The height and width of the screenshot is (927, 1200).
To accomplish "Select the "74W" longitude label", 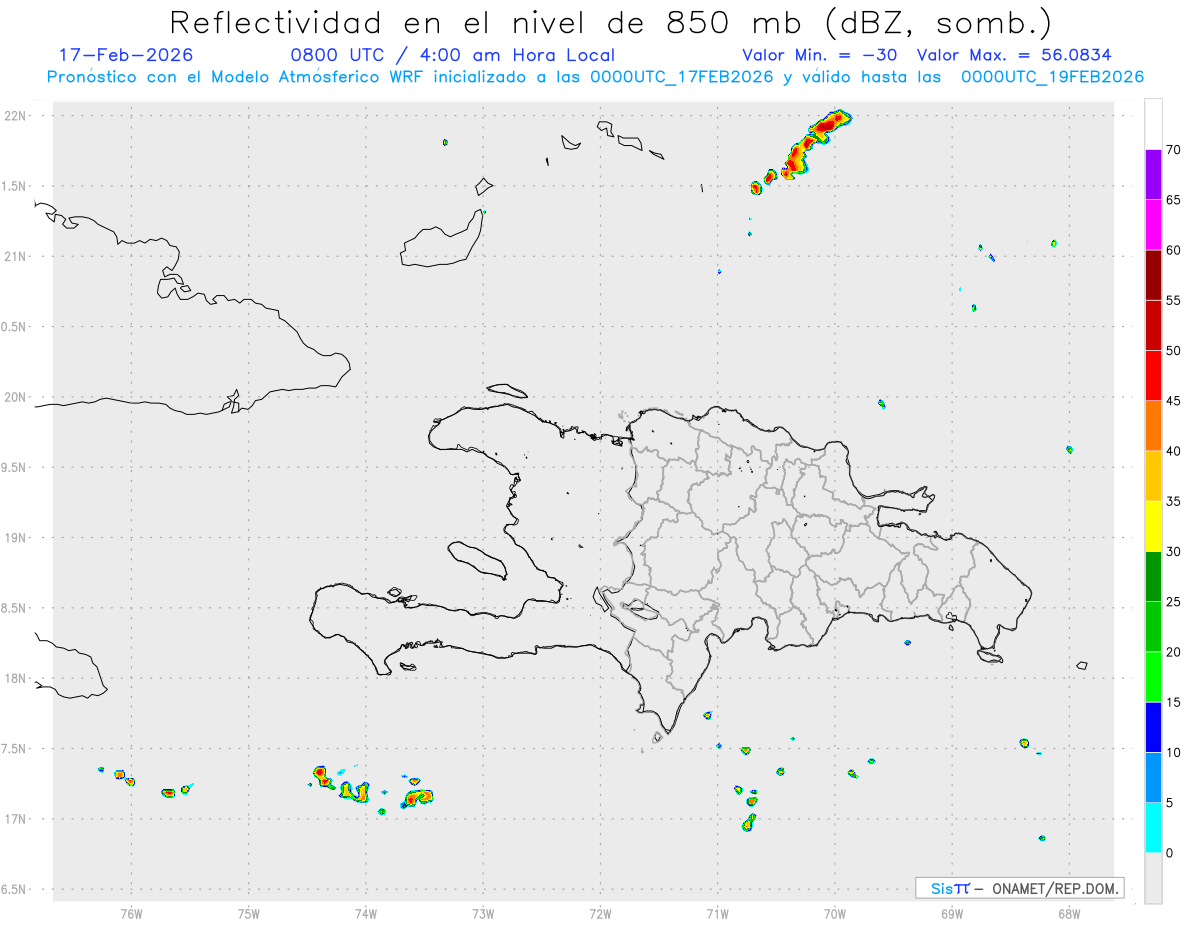I will tap(366, 913).
